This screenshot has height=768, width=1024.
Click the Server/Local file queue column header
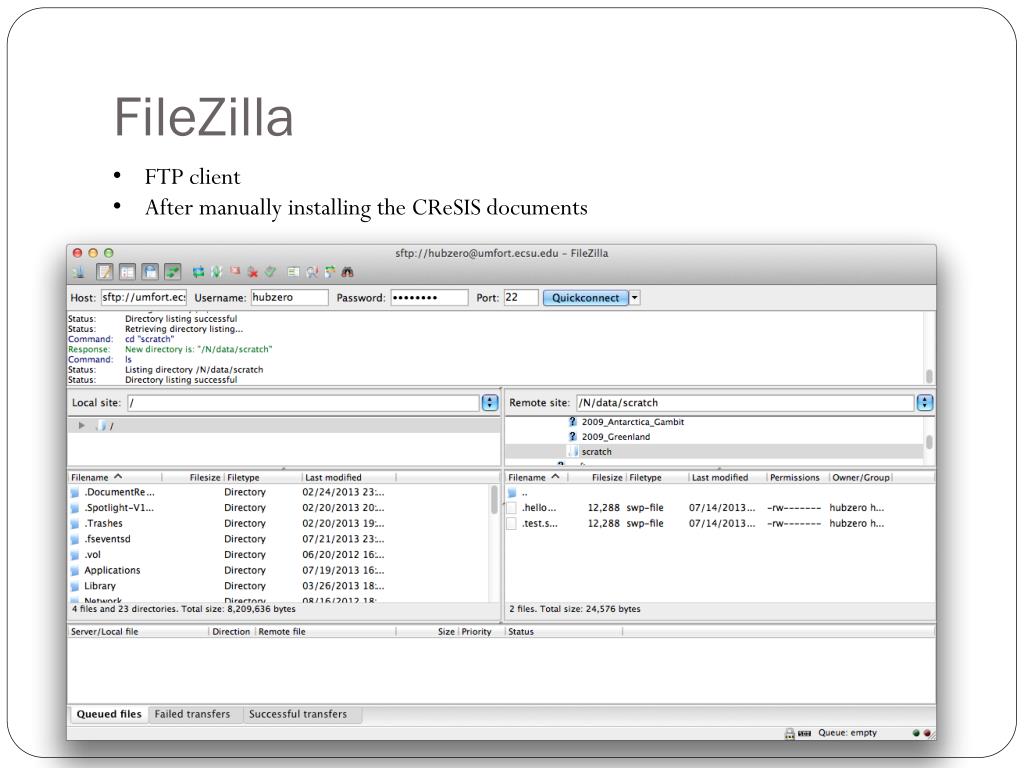[x=138, y=632]
